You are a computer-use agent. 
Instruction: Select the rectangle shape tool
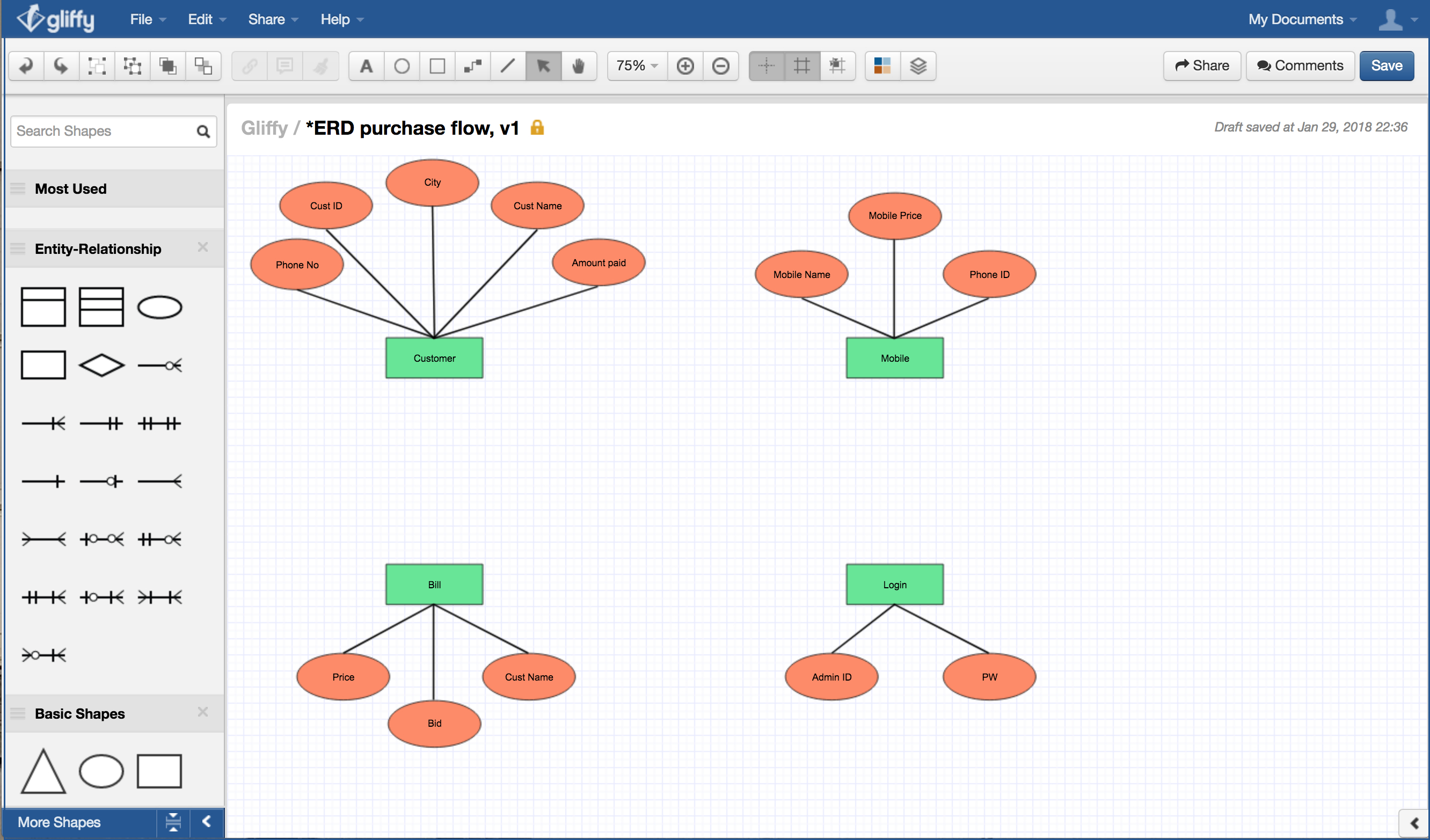point(436,65)
